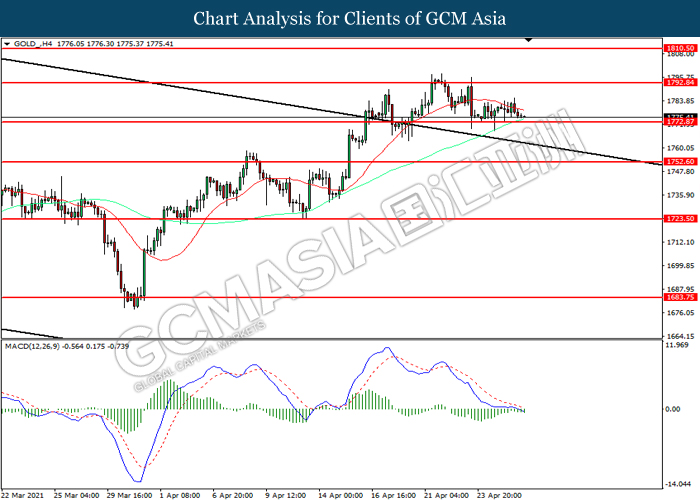Click the 1 Apr 08:00 time label
Screen dimensions: 700x500
pos(180,495)
